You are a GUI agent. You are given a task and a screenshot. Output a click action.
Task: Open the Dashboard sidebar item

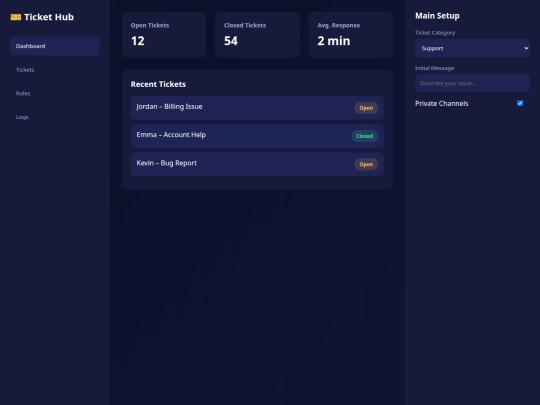[x=55, y=46]
